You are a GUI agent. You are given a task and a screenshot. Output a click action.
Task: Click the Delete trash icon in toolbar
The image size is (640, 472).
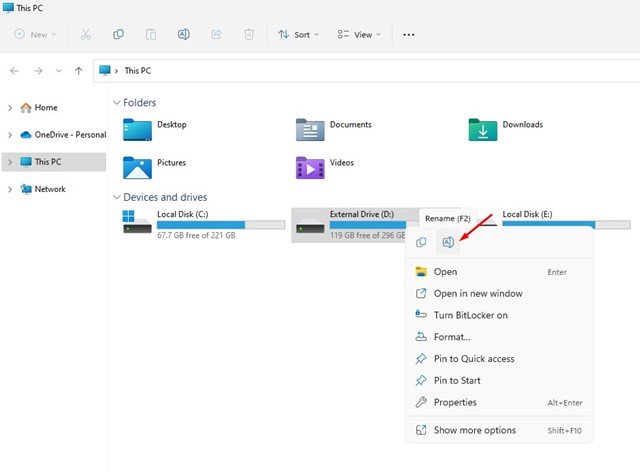pos(248,34)
